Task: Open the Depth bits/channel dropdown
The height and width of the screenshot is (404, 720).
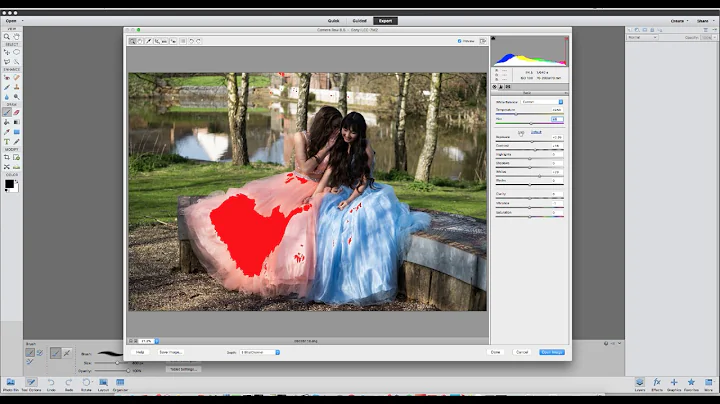Action: 259,352
